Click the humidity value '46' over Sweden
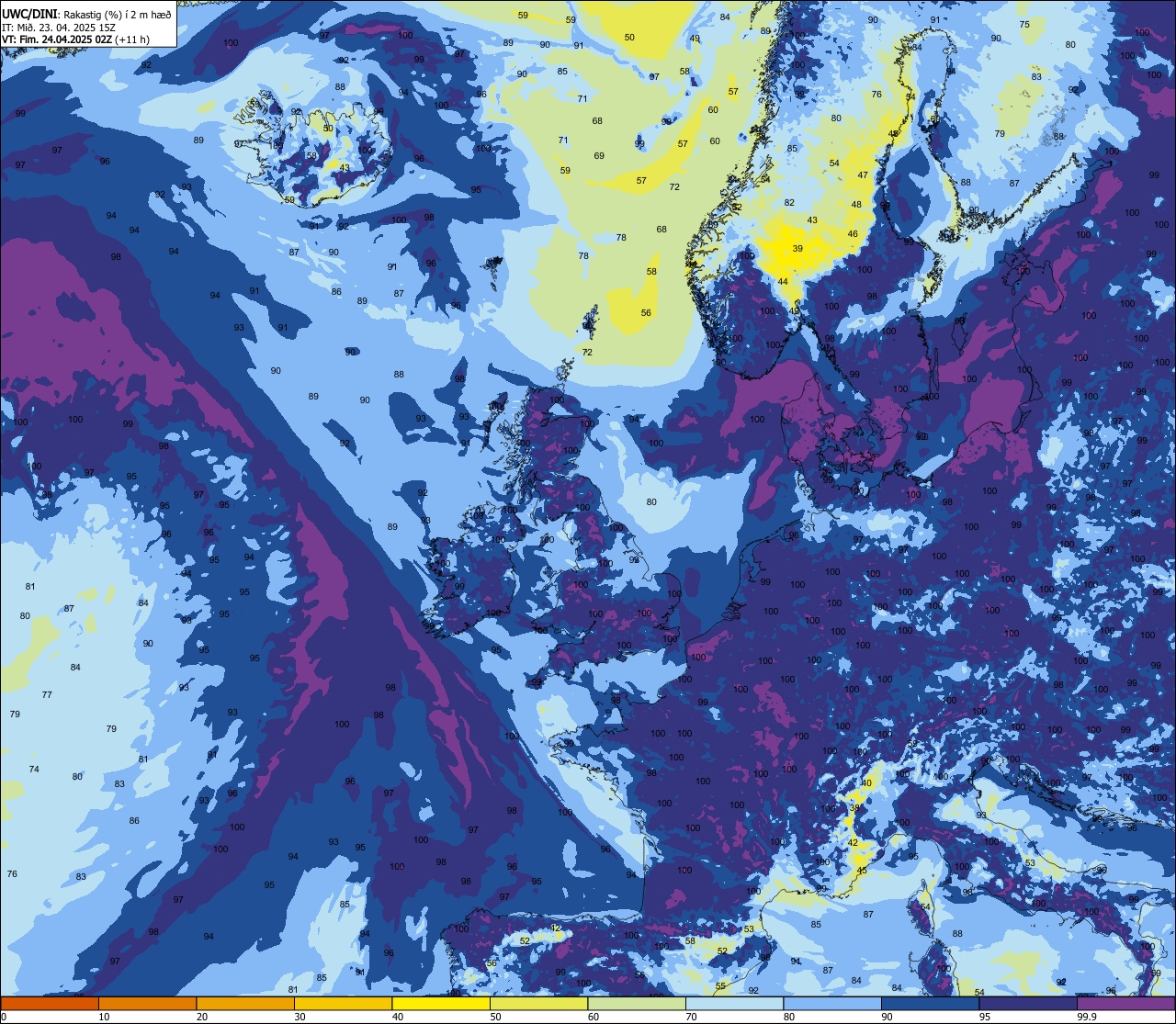1176x1024 pixels. 853,234
